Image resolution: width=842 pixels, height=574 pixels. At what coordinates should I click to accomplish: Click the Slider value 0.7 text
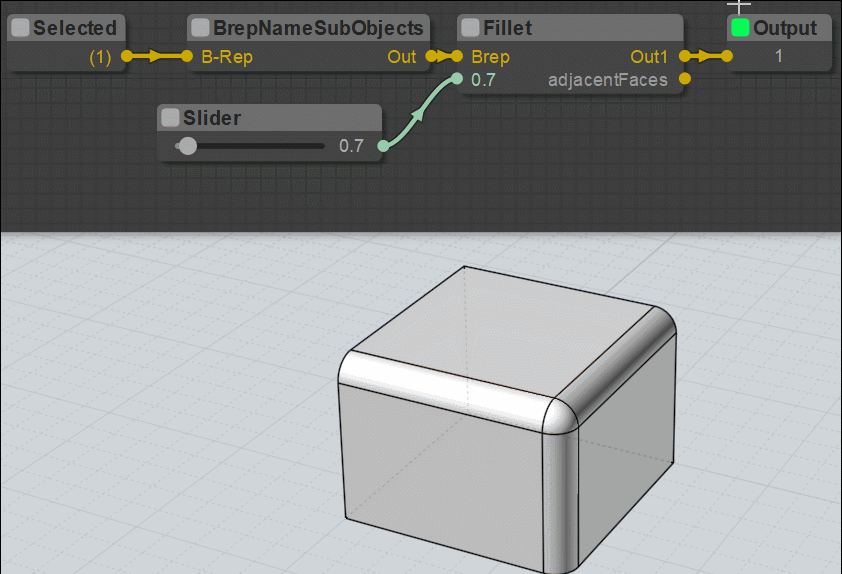click(351, 146)
